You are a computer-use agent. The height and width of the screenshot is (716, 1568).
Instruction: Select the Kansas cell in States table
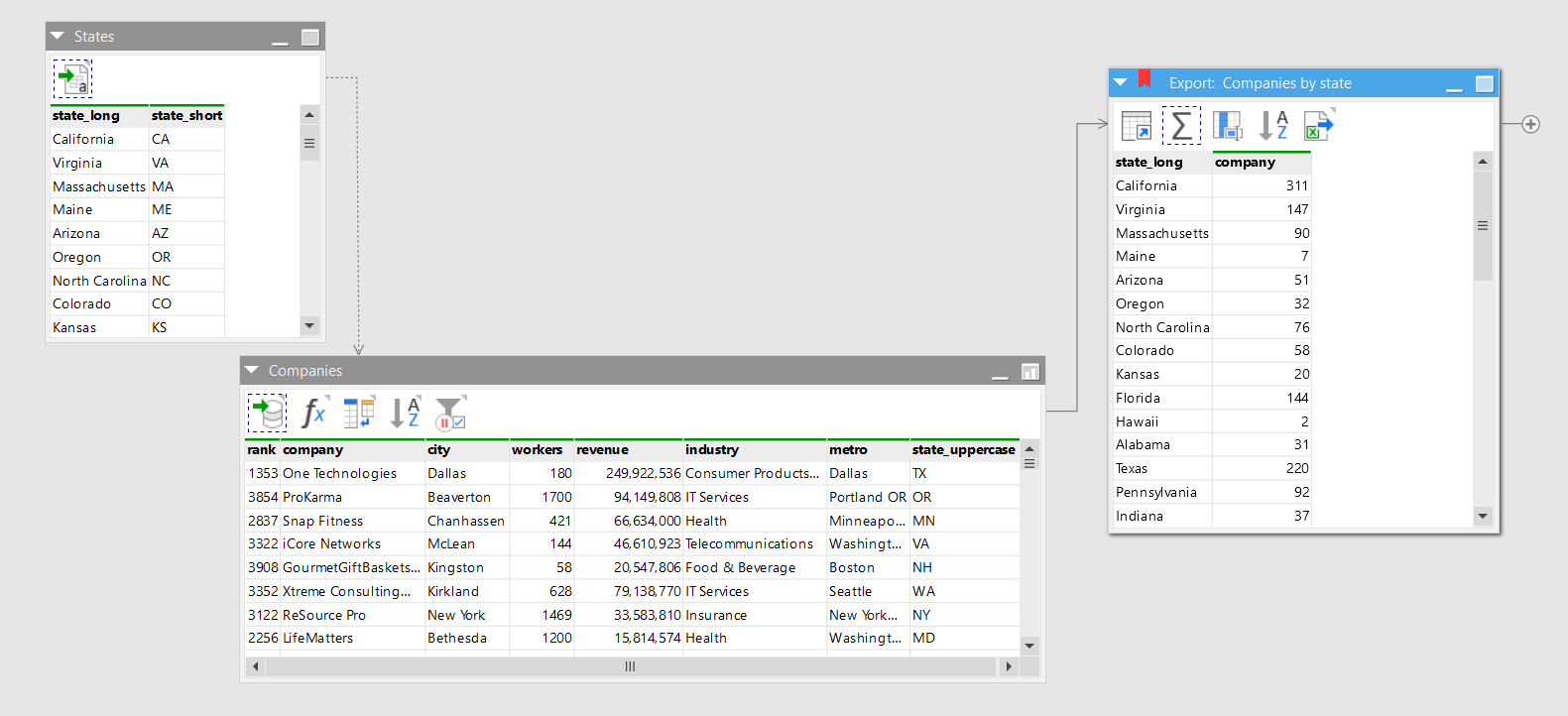pos(99,327)
